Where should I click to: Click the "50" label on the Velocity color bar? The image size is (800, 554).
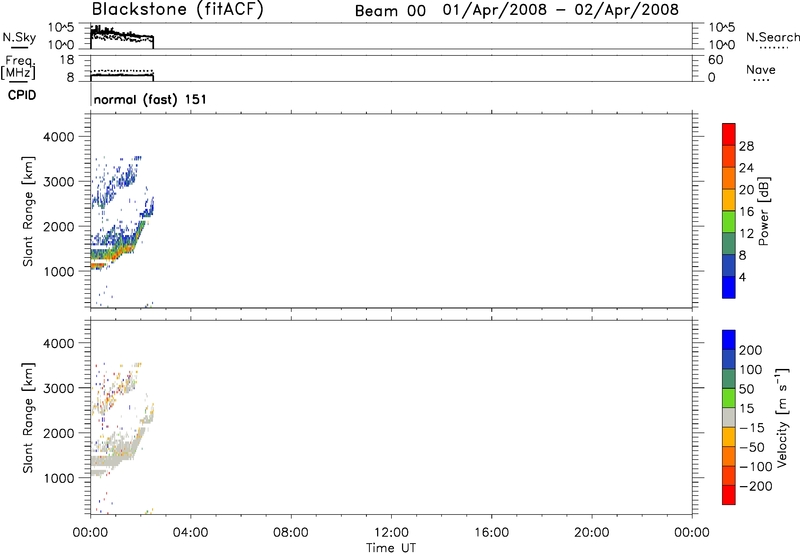point(746,389)
